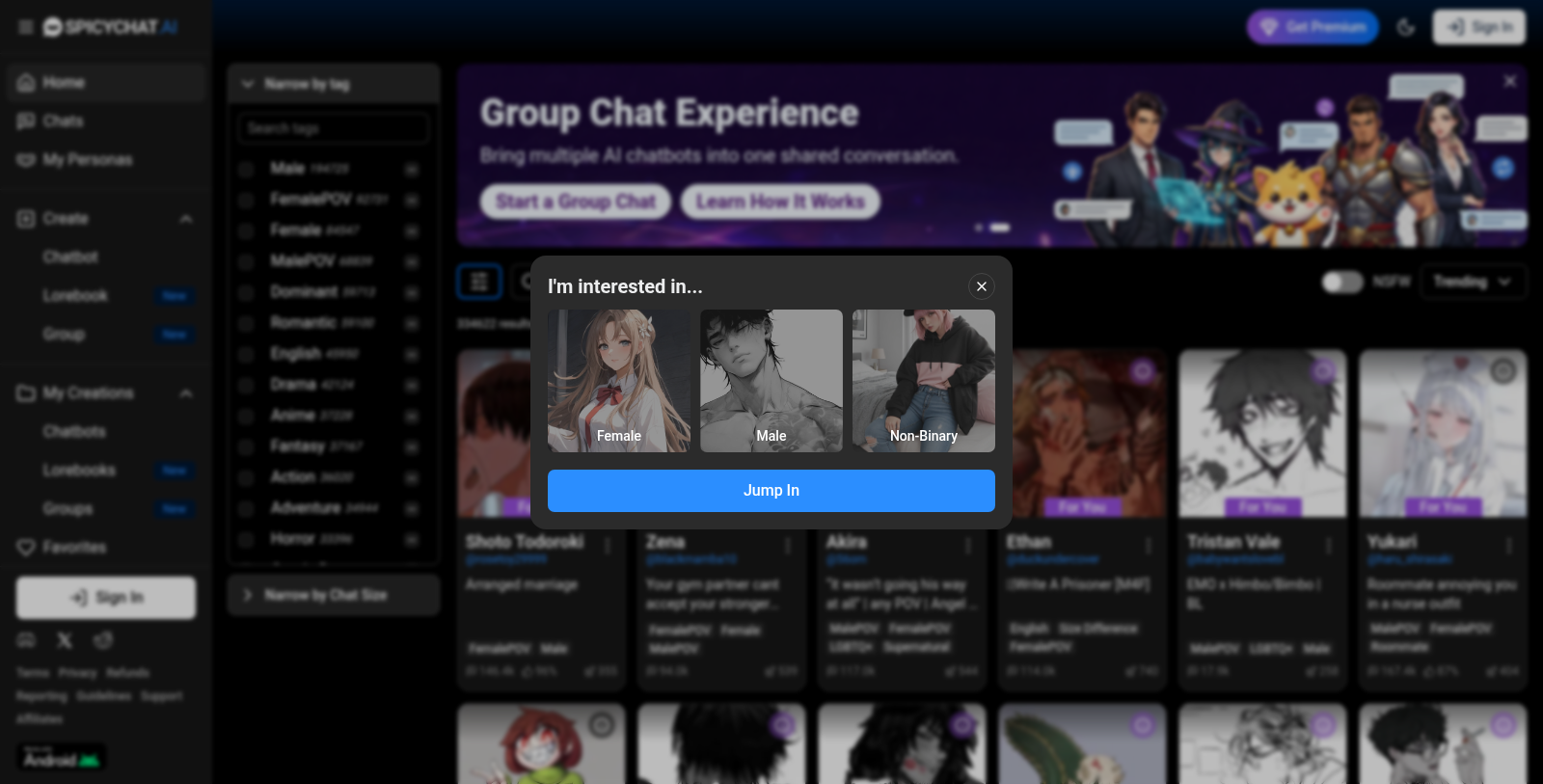Check the Male tag checkbox
Image resolution: width=1543 pixels, height=784 pixels.
point(246,169)
